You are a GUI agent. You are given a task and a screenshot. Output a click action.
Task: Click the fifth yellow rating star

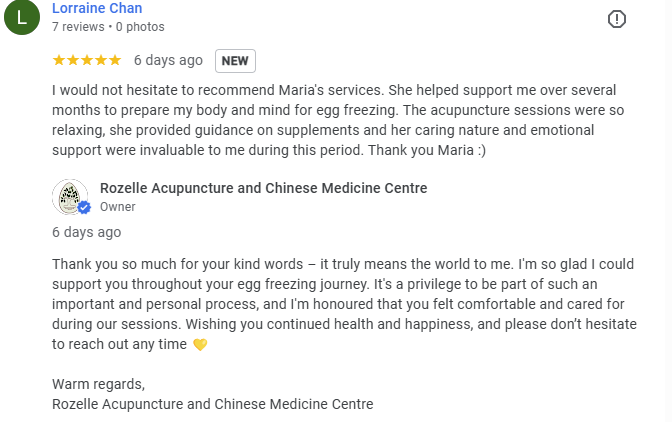(115, 61)
